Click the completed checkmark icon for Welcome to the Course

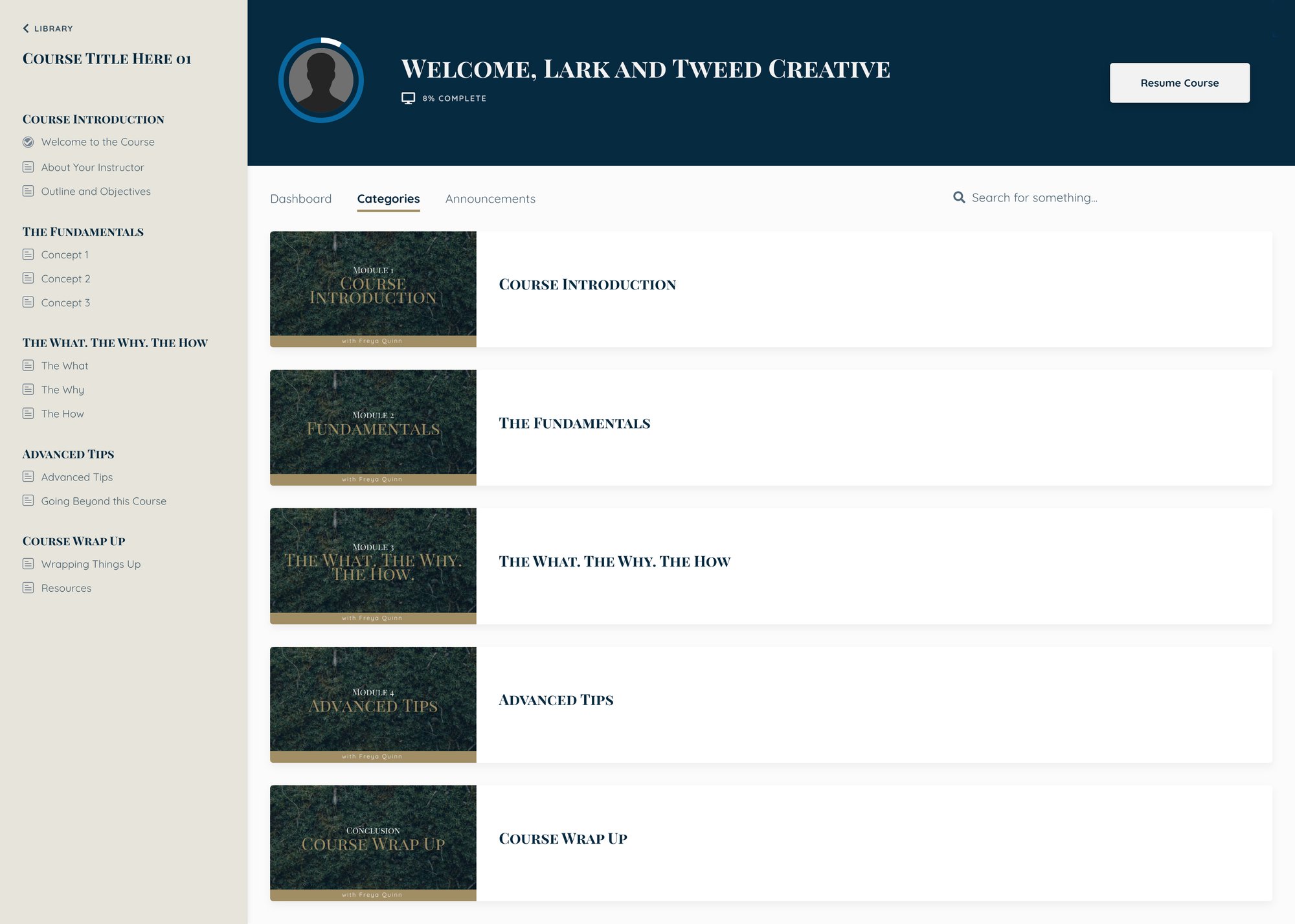point(28,142)
